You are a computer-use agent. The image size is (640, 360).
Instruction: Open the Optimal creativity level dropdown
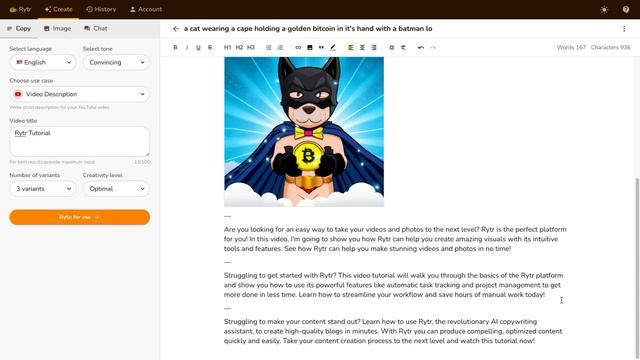pos(116,189)
